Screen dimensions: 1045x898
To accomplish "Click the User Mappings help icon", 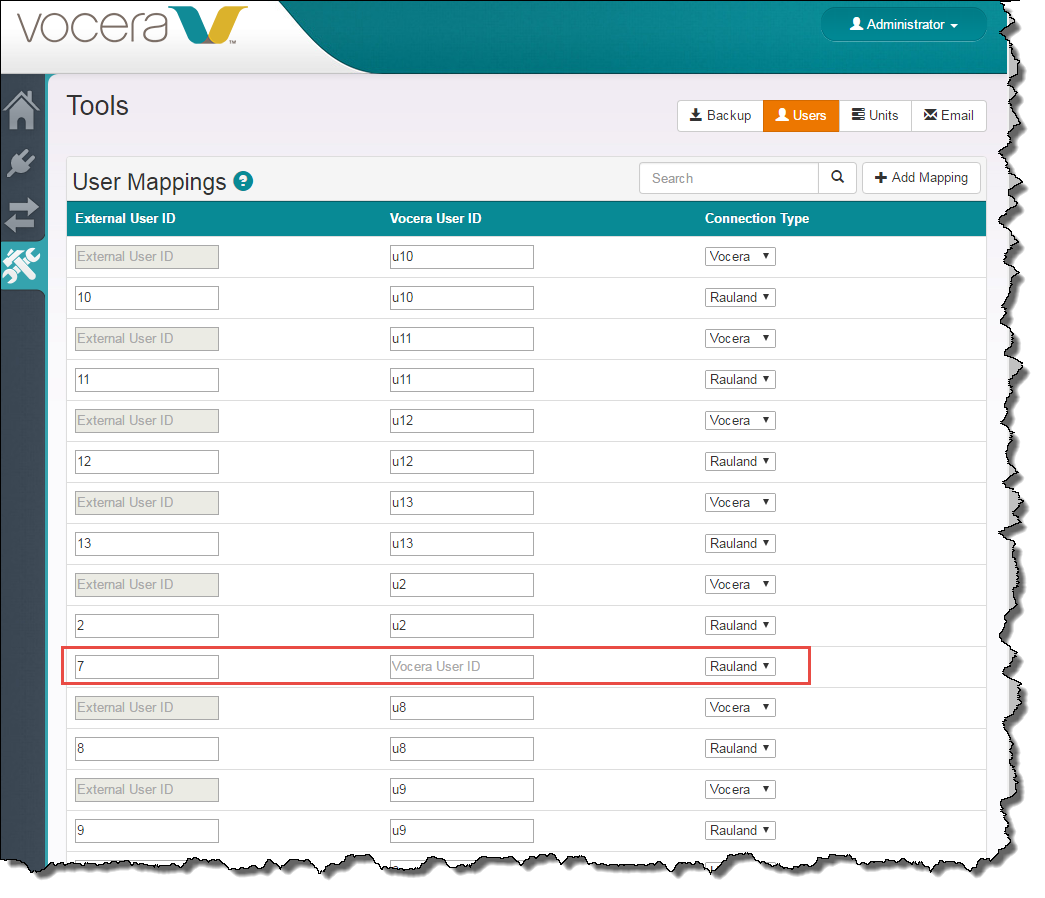I will 243,181.
